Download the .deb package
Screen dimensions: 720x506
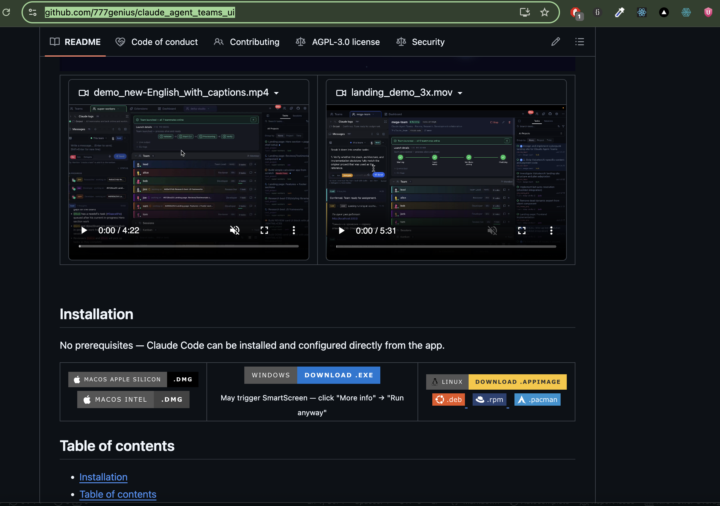449,399
